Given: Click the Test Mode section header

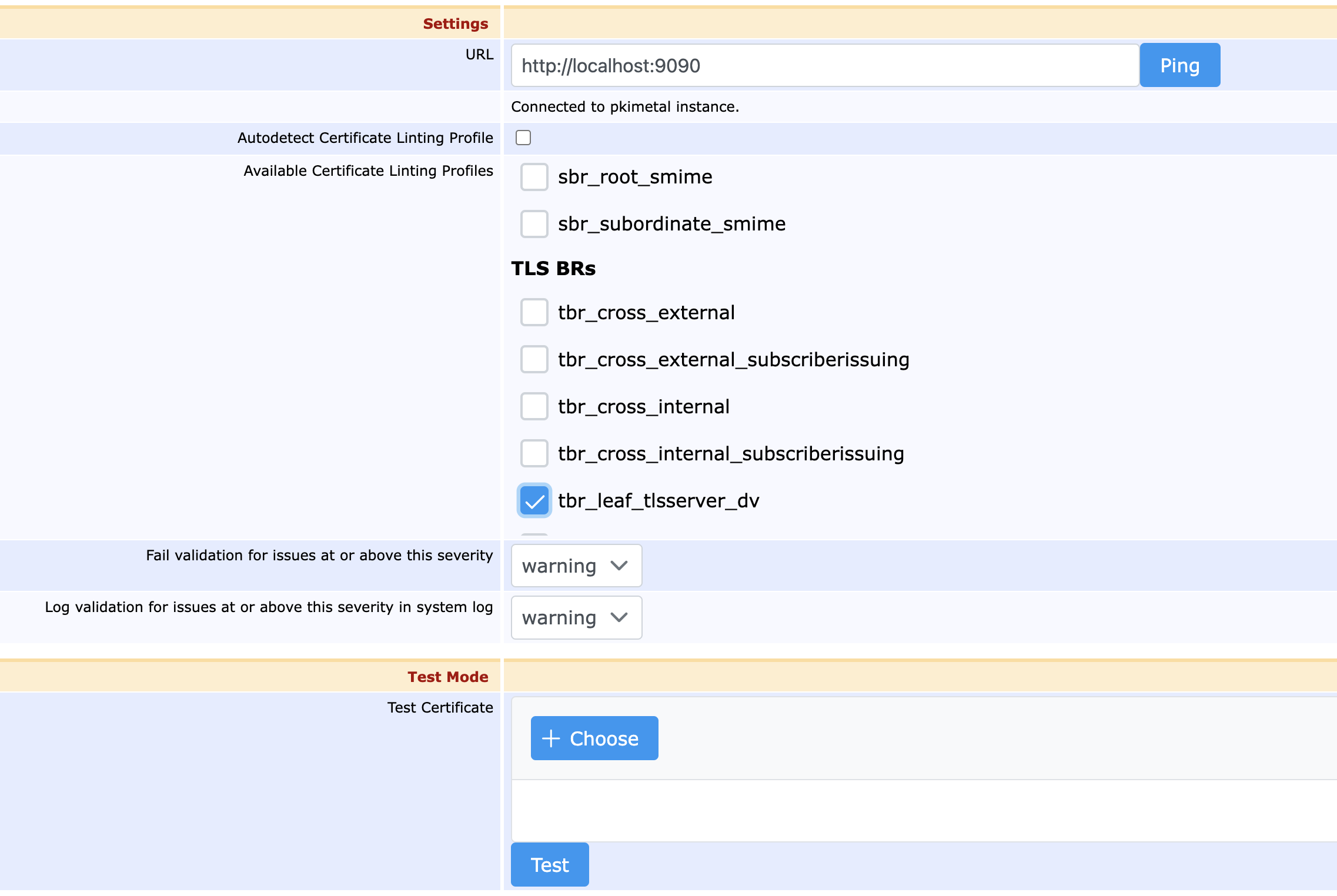Looking at the screenshot, I should pyautogui.click(x=448, y=676).
